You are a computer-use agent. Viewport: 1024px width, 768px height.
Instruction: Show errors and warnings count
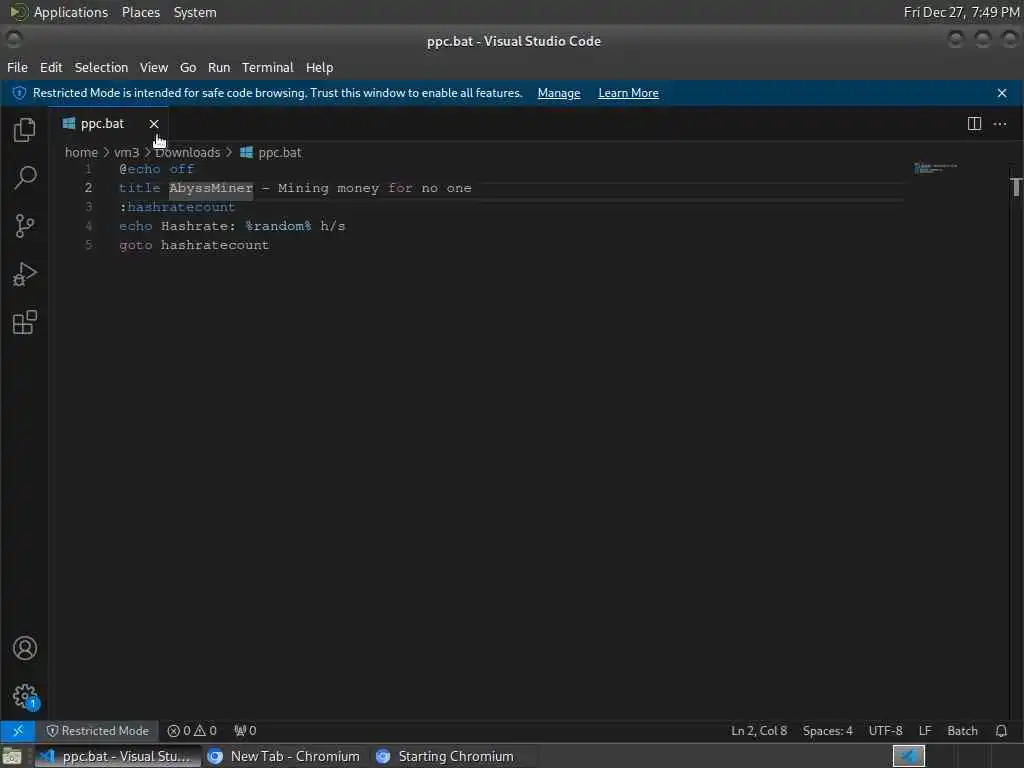pyautogui.click(x=192, y=731)
